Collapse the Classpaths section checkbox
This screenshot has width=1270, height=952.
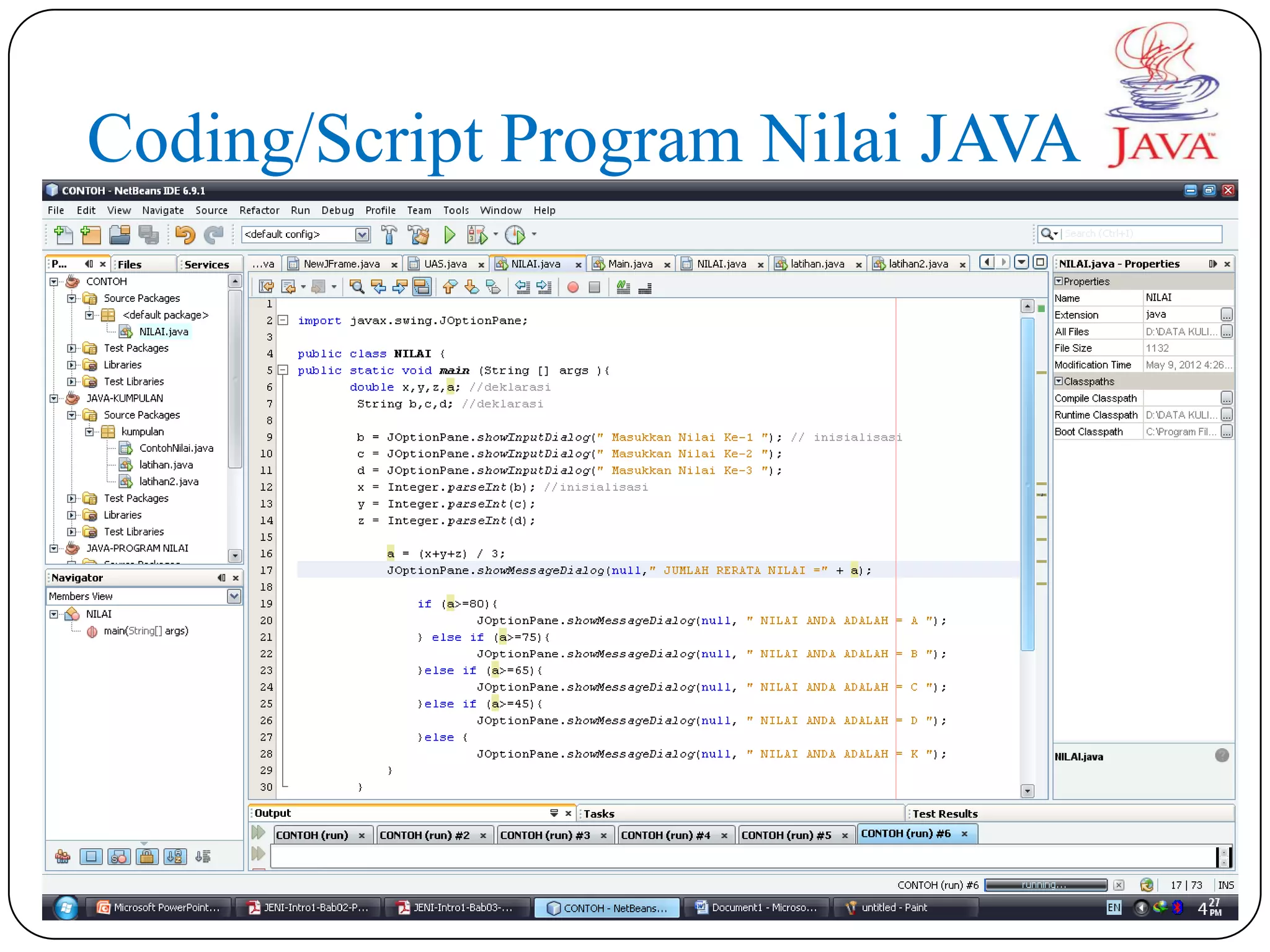click(1059, 381)
